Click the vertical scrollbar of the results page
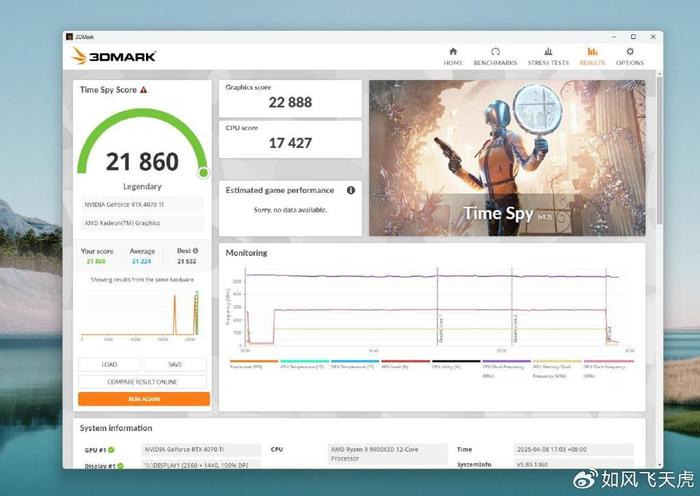The image size is (700, 496). 659,150
